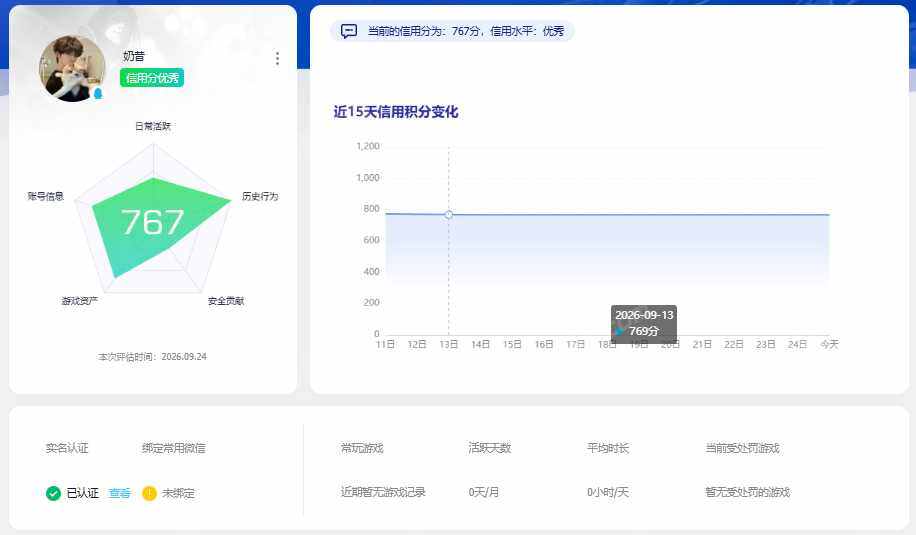Screen dimensions: 916x535
Task: Click the 账号信息 radar axis label
Action: (46, 196)
